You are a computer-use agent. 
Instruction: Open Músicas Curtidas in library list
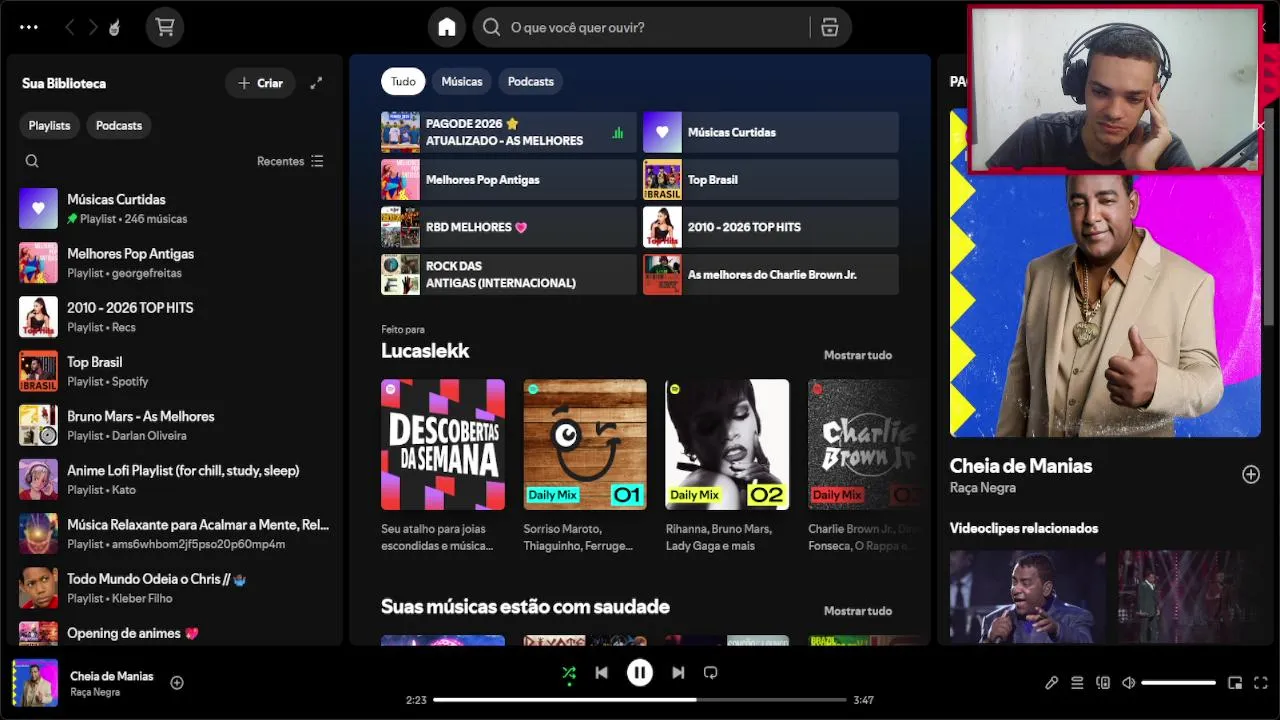[175, 208]
